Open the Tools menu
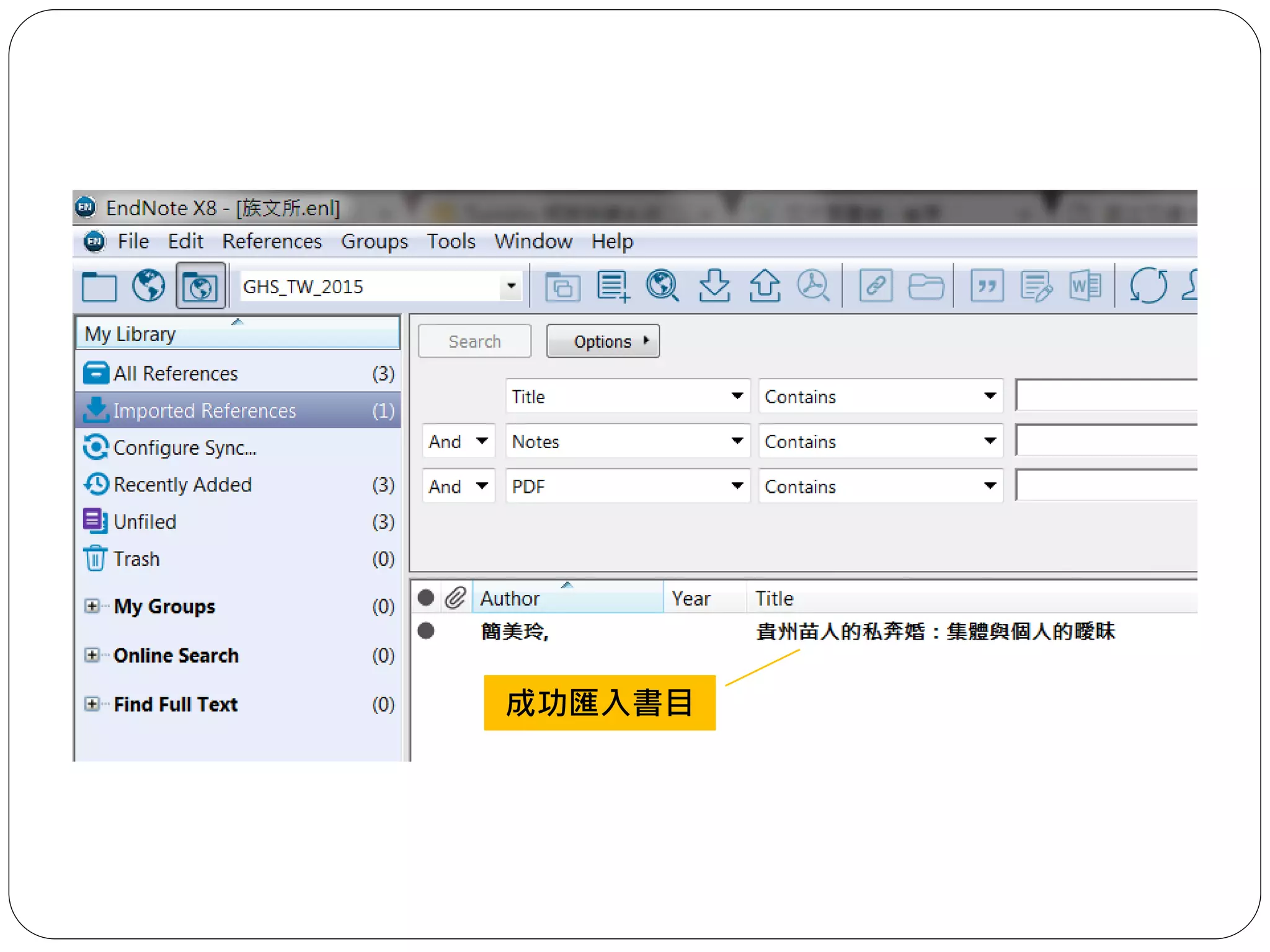The image size is (1270, 952). pos(450,241)
